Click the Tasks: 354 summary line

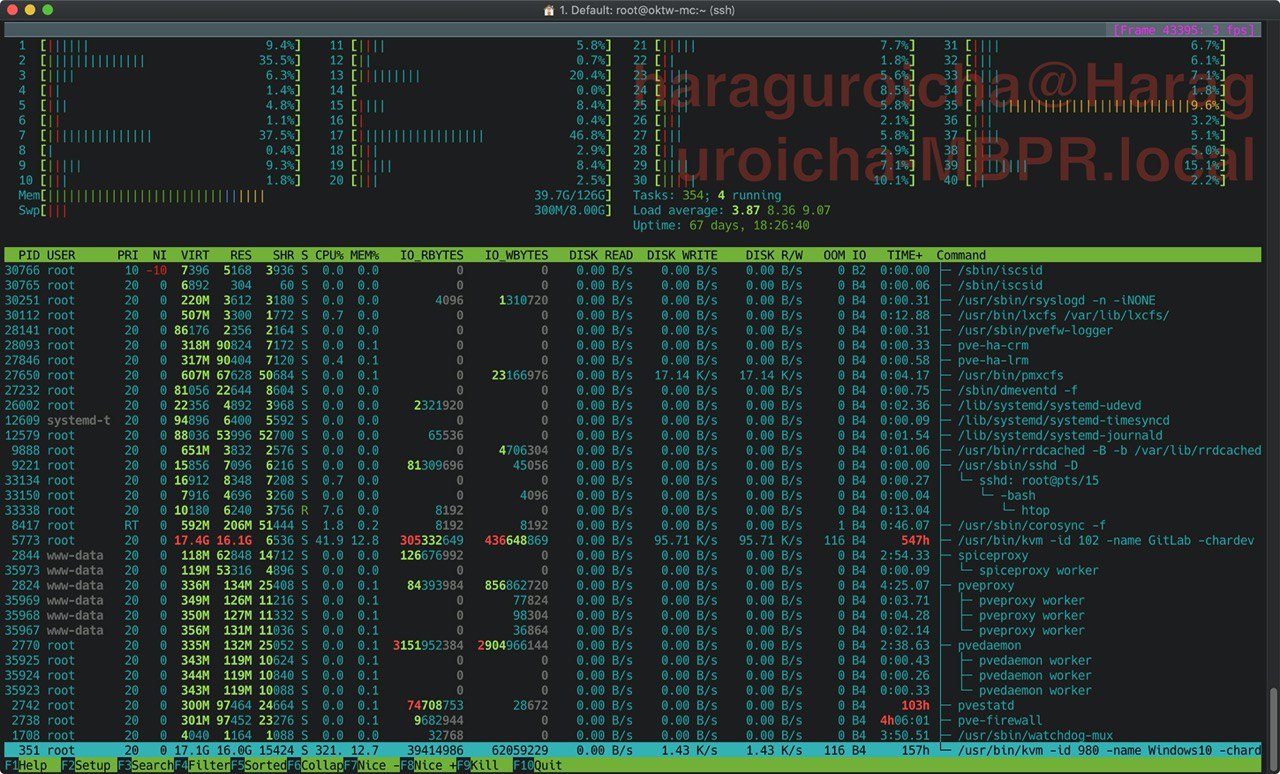click(707, 195)
